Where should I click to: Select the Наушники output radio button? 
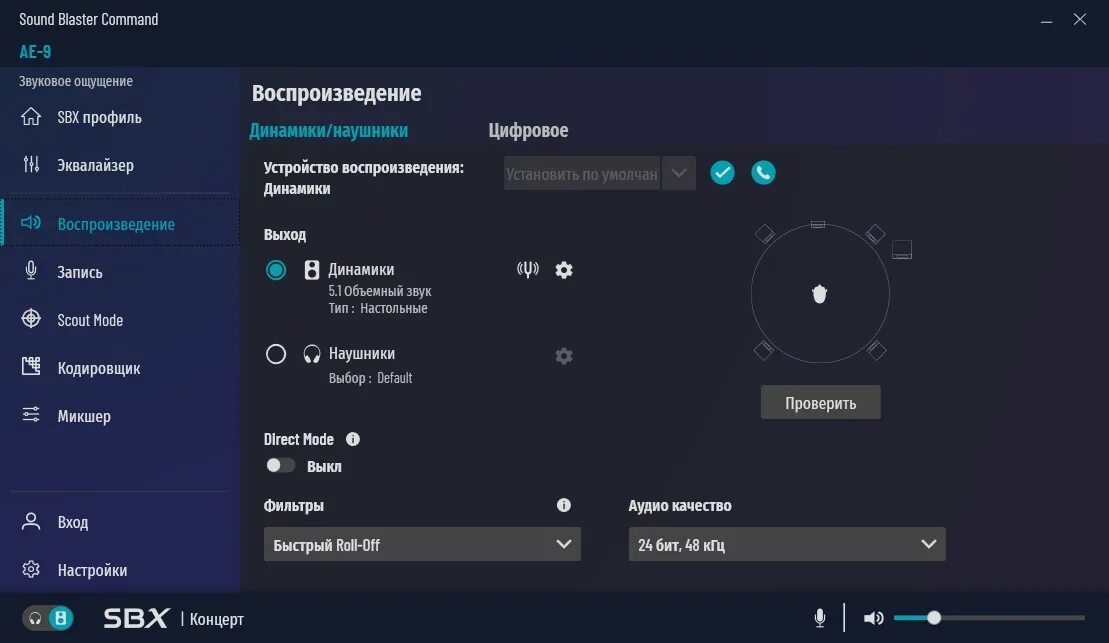coord(276,354)
